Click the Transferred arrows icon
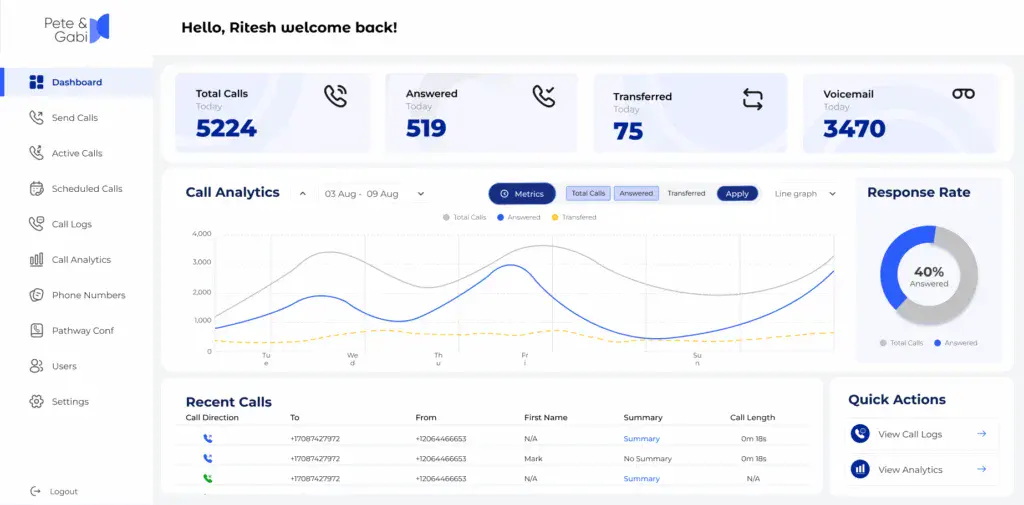1024x505 pixels. [752, 99]
